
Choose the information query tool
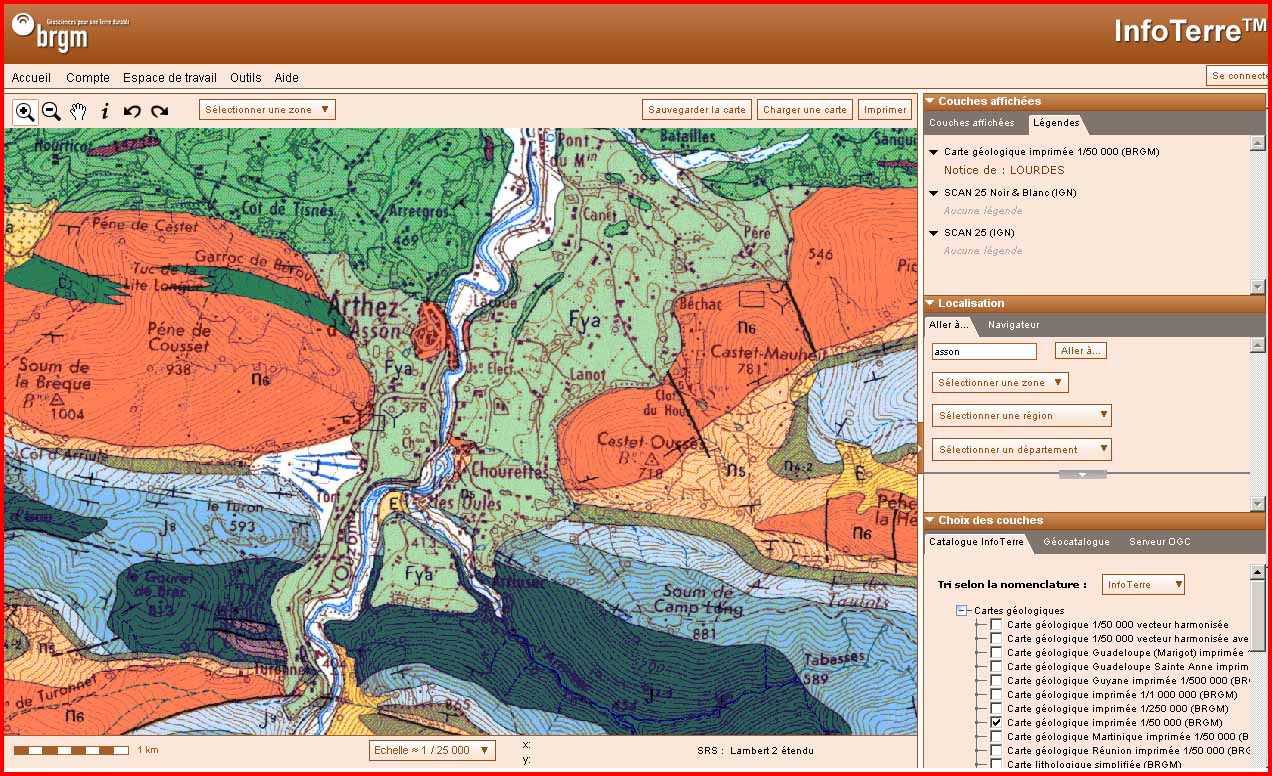point(105,111)
